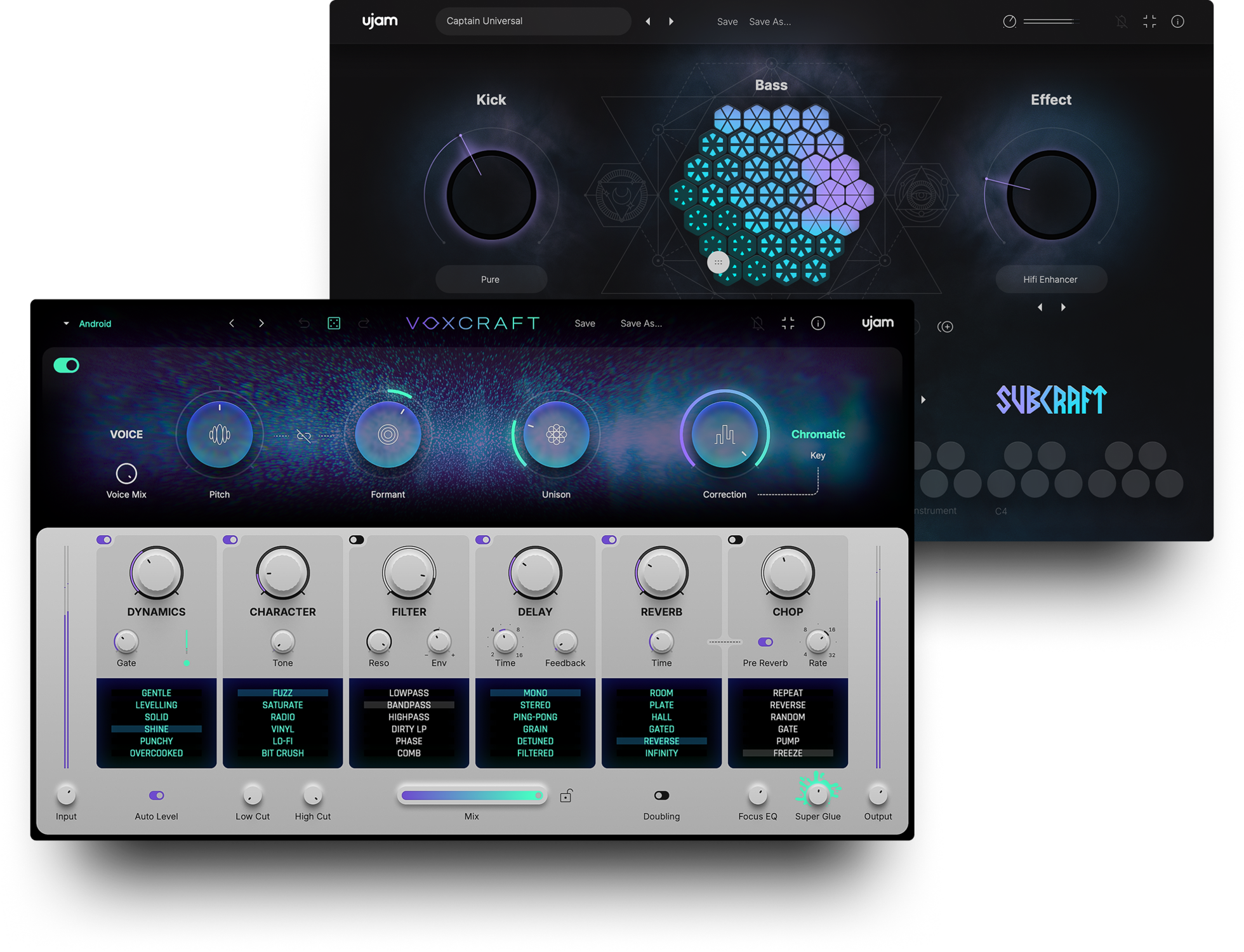The width and height of the screenshot is (1244, 952).
Task: Click the Unison knob icon
Action: click(556, 435)
